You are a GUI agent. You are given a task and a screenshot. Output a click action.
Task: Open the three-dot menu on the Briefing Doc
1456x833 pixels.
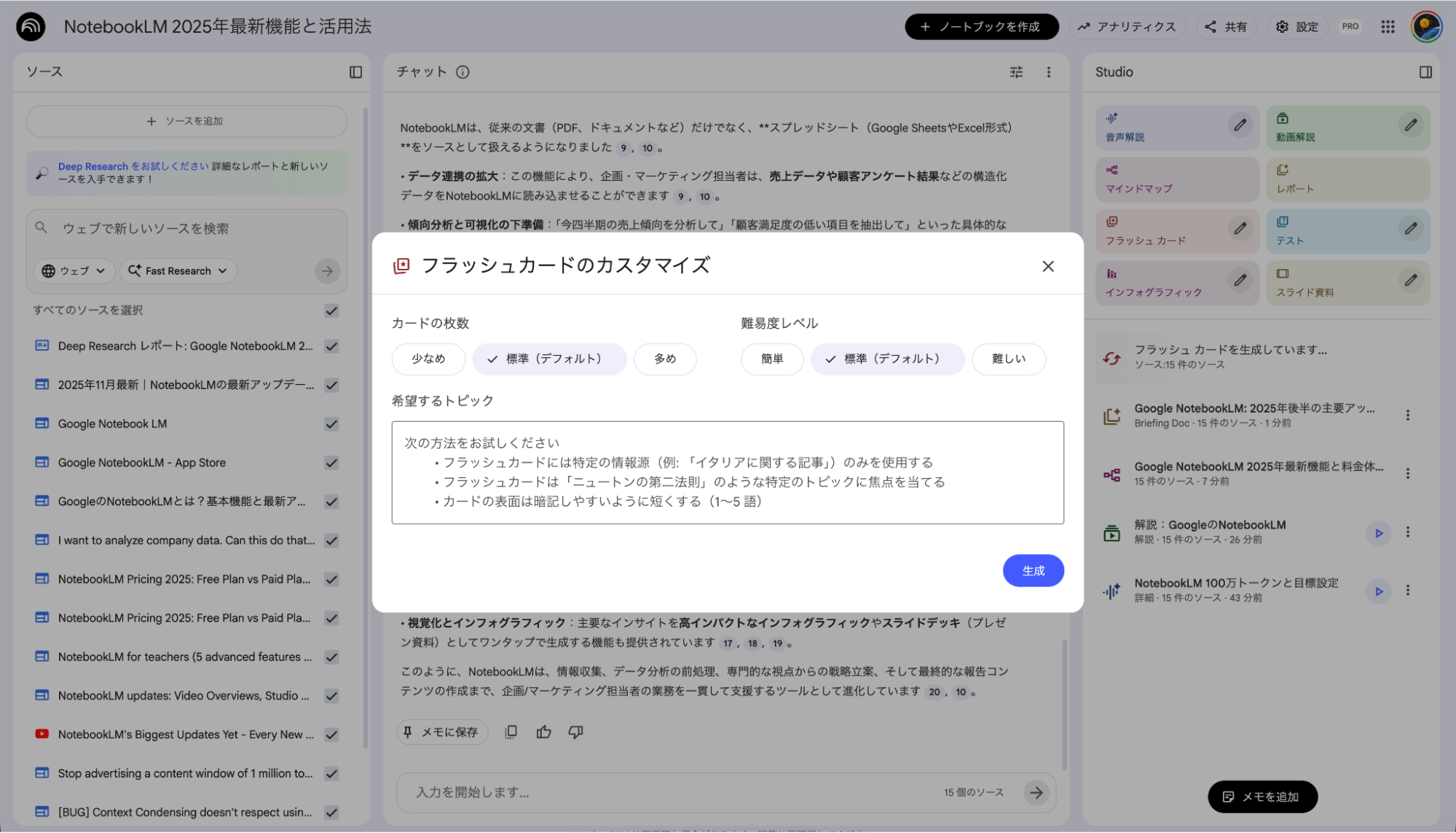point(1408,415)
